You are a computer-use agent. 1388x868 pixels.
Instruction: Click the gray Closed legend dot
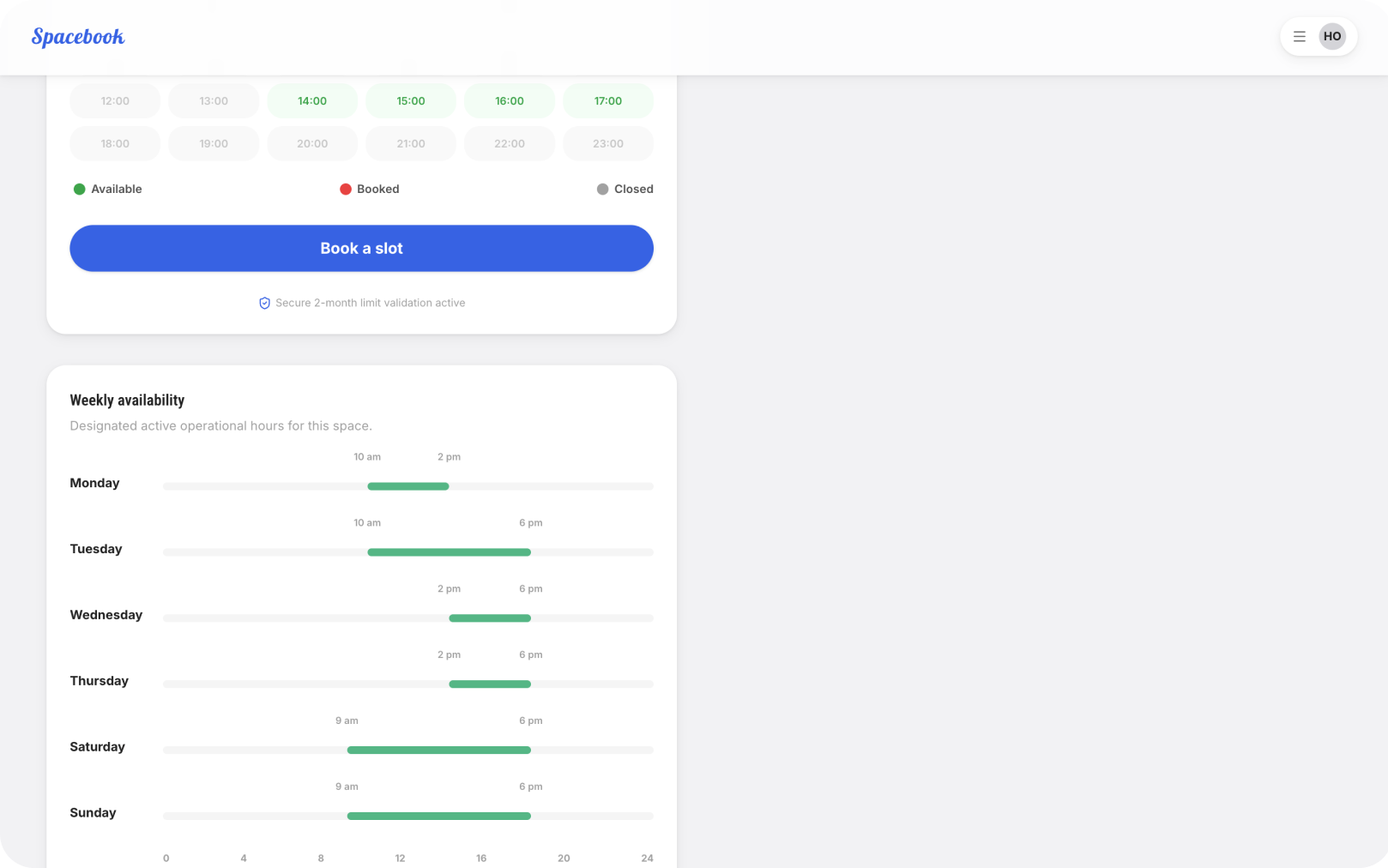(x=602, y=190)
